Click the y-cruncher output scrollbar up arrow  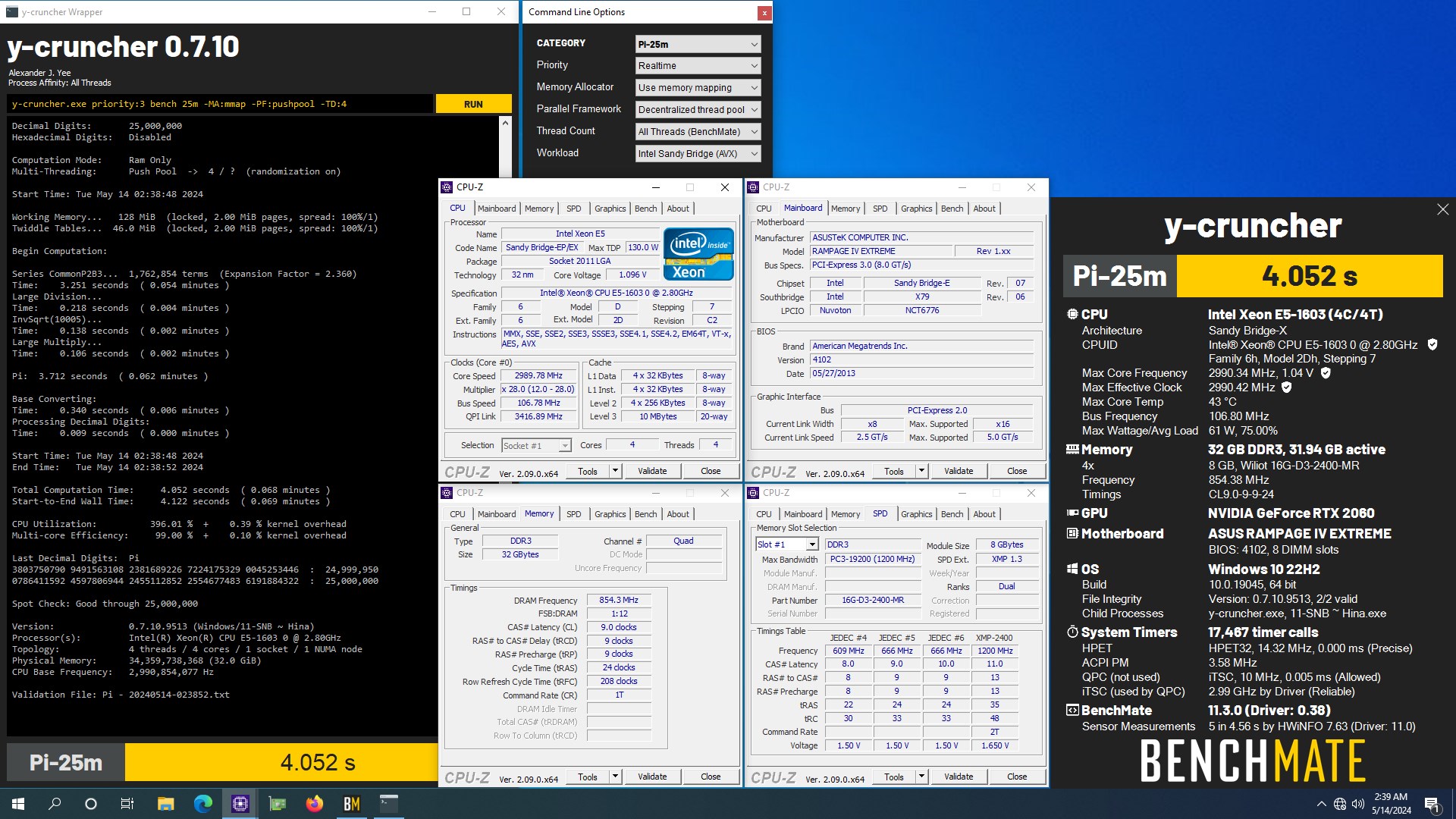[505, 122]
